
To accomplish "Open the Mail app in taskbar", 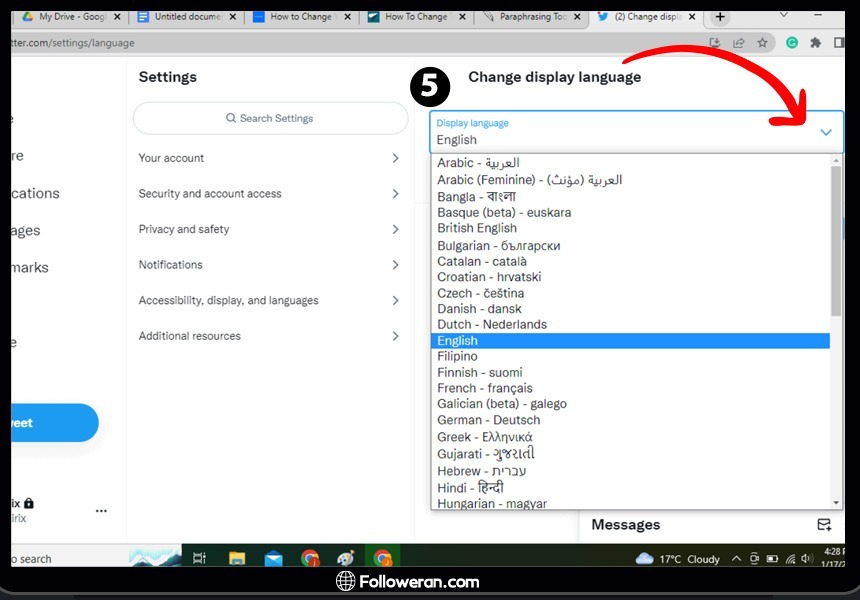I will click(273, 558).
